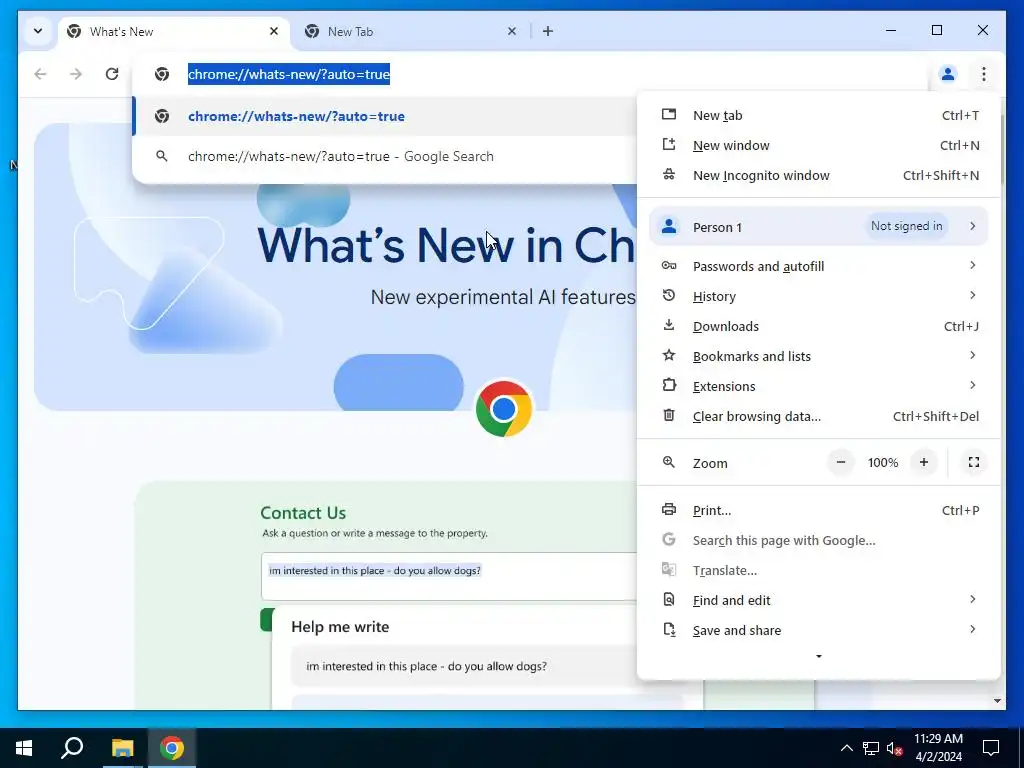Select Translate menu item
This screenshot has height=768, width=1024.
(x=819, y=570)
